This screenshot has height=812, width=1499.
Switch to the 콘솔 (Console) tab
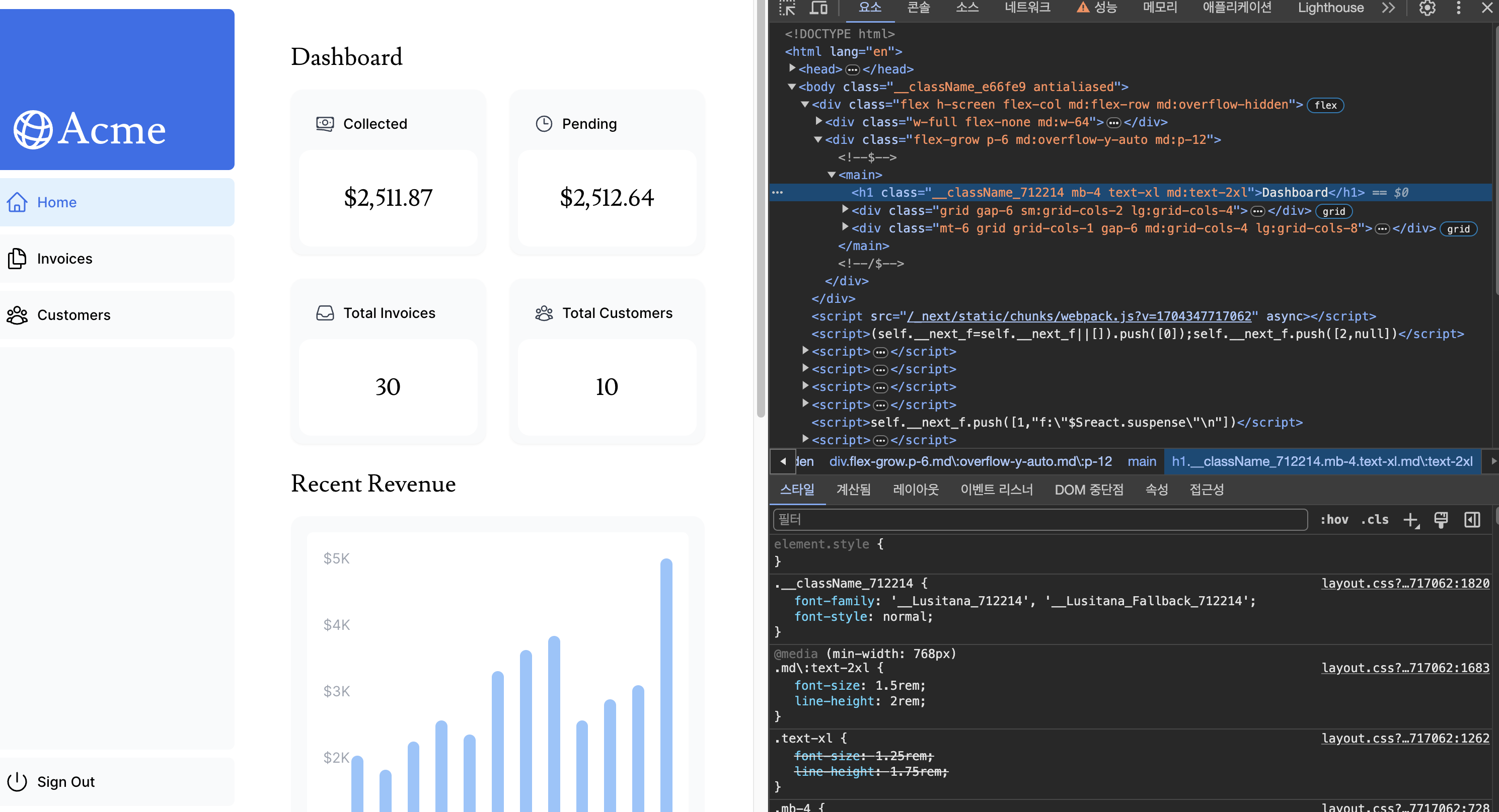918,8
